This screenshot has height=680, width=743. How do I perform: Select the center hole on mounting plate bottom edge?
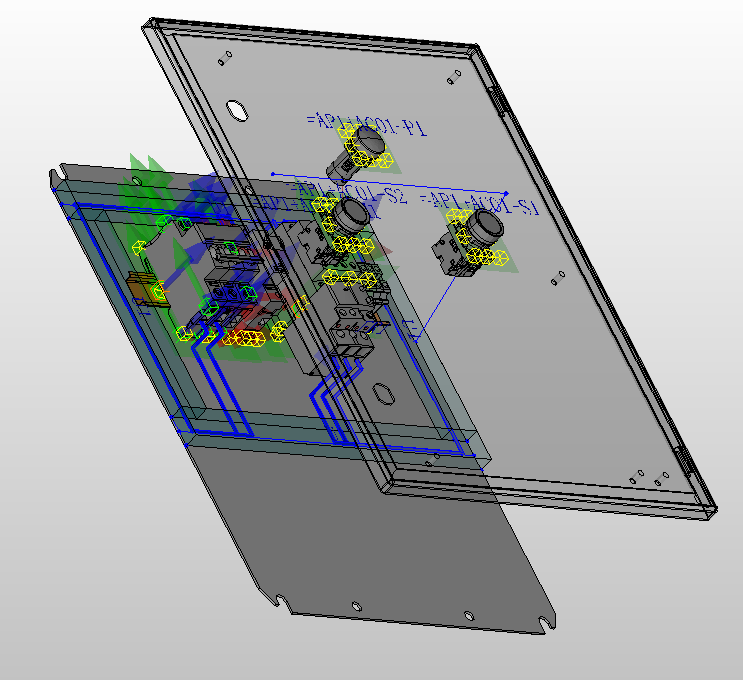[x=357, y=604]
